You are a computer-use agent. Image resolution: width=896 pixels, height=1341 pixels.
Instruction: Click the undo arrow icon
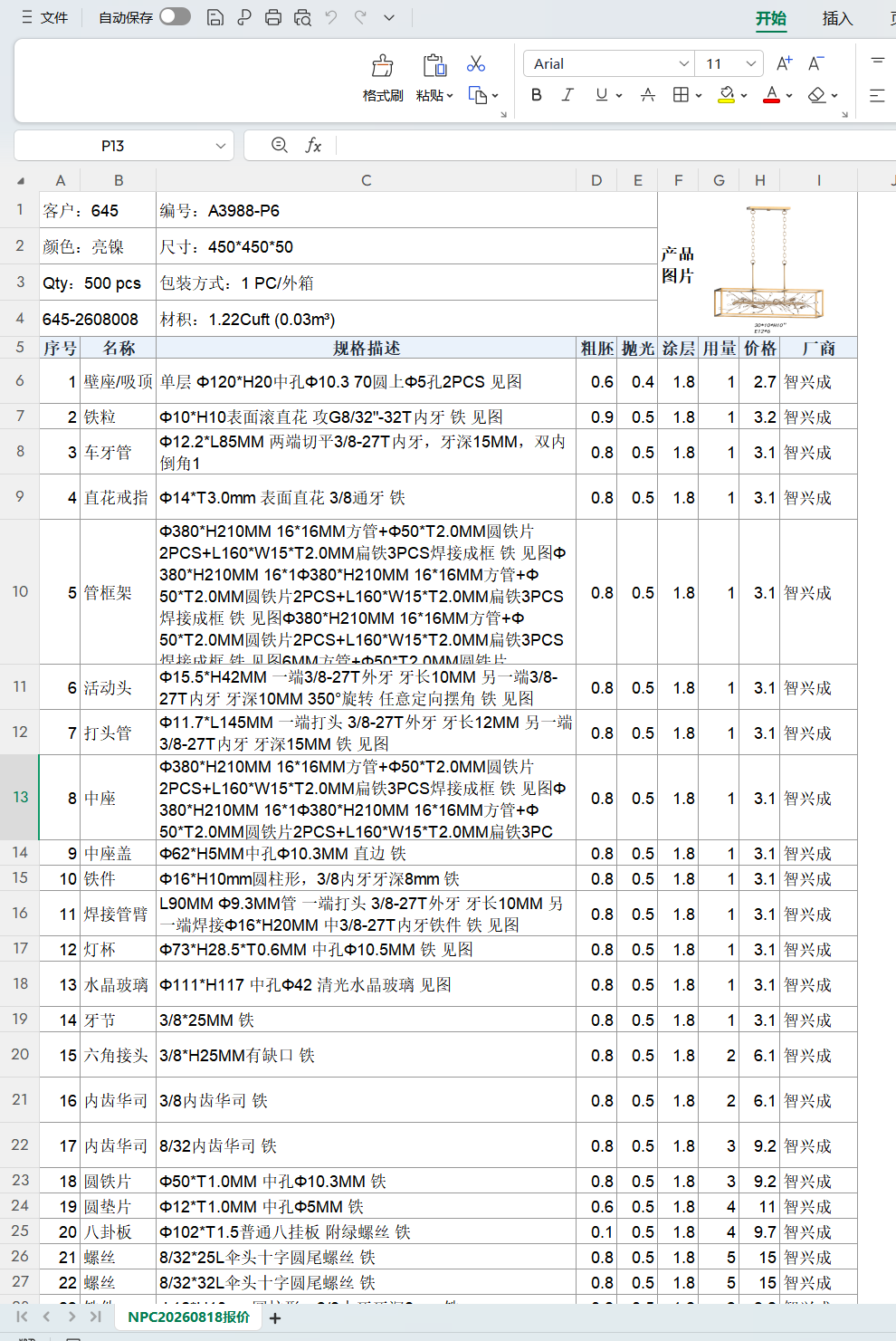click(x=331, y=17)
